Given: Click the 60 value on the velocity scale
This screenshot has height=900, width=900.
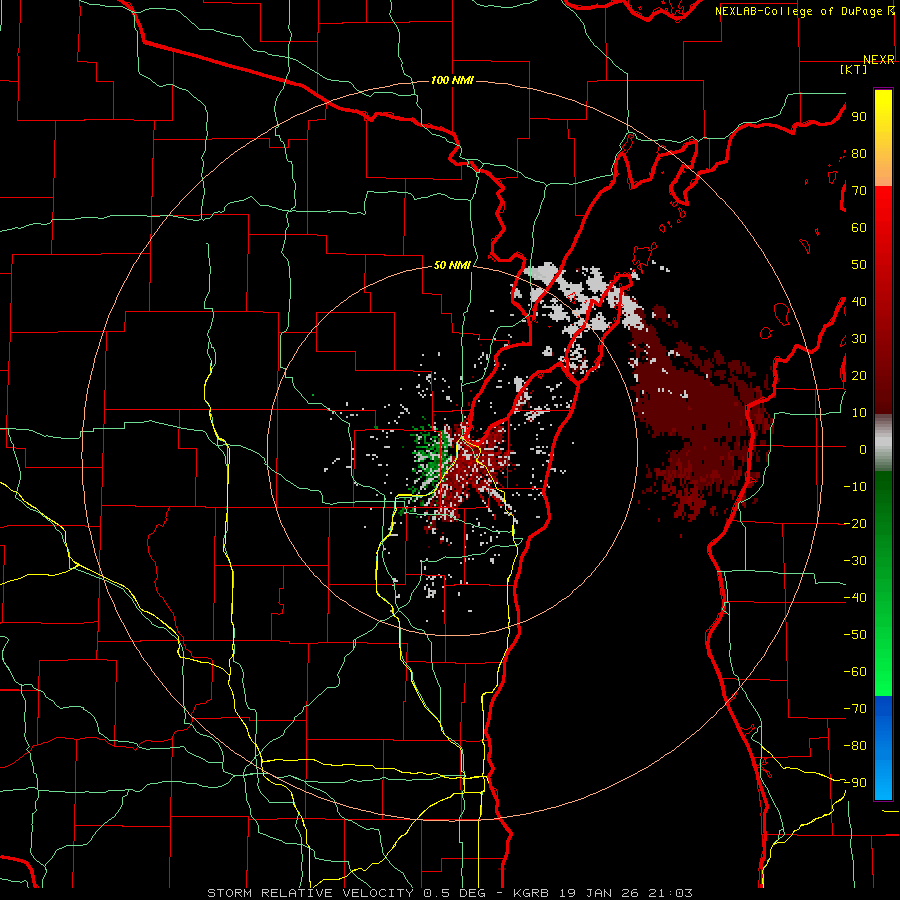Looking at the screenshot, I should pos(859,227).
